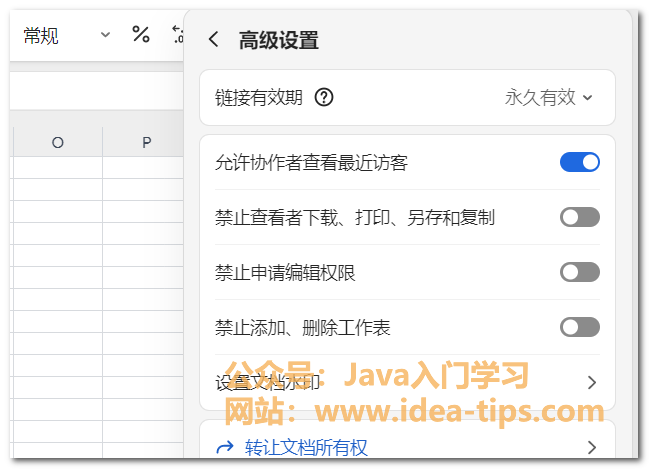Disable 允许协作者查看最近访客 switch
This screenshot has height=469, width=649.
click(580, 162)
